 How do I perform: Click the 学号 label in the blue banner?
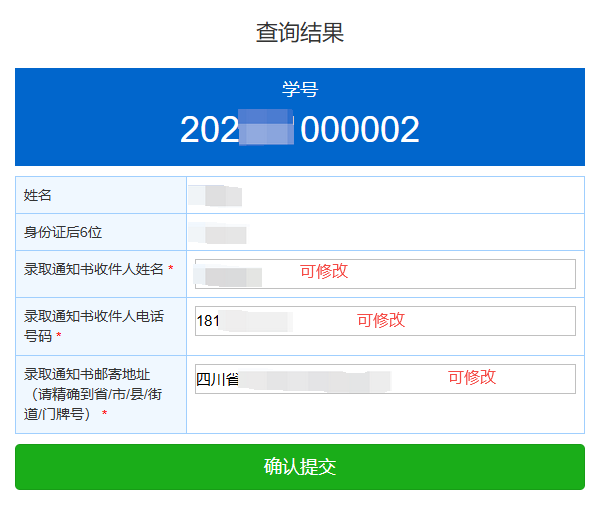(x=300, y=89)
